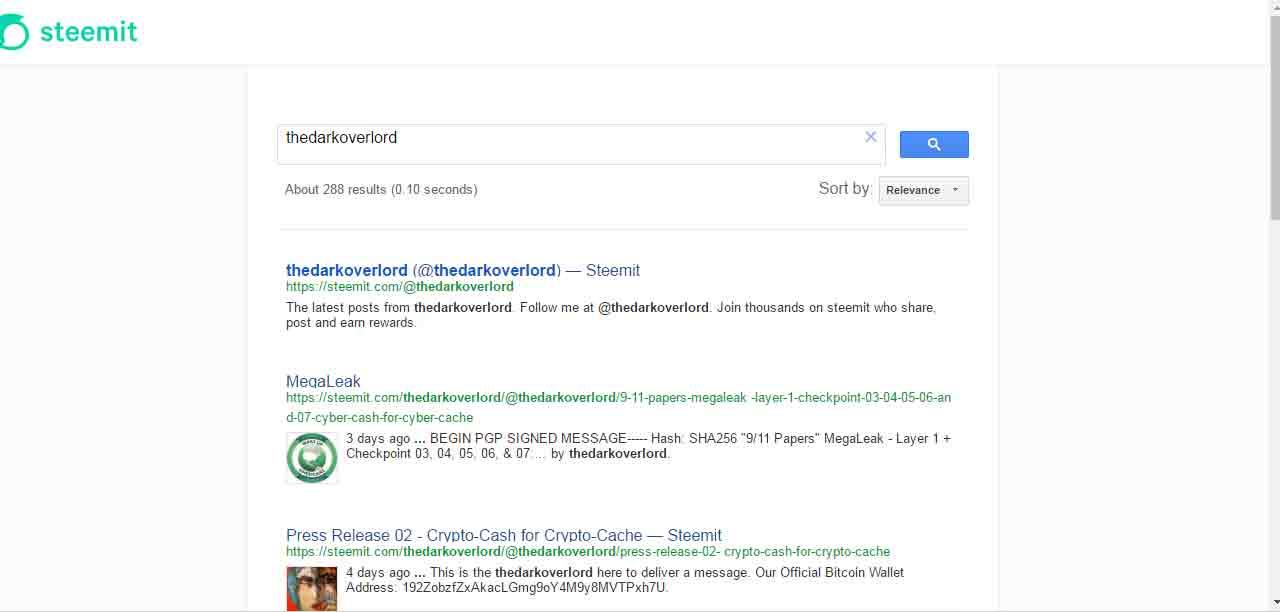Image resolution: width=1280 pixels, height=612 pixels.
Task: Click the Press Release 02 thumbnail image
Action: pyautogui.click(x=312, y=588)
